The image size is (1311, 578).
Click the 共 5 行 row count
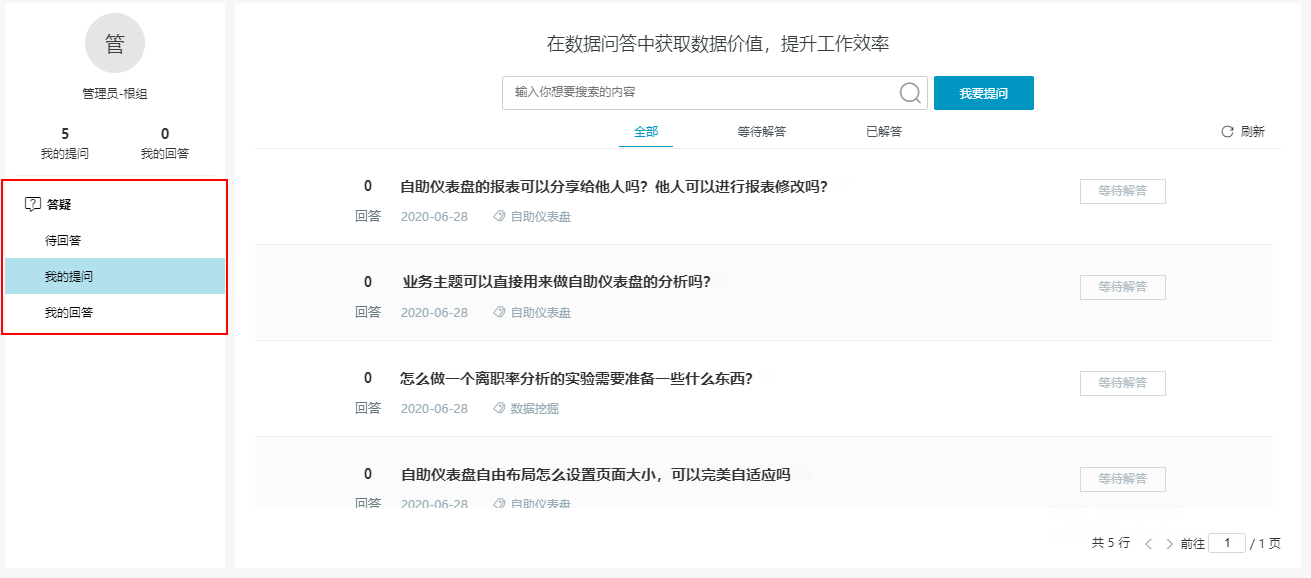pos(1110,543)
